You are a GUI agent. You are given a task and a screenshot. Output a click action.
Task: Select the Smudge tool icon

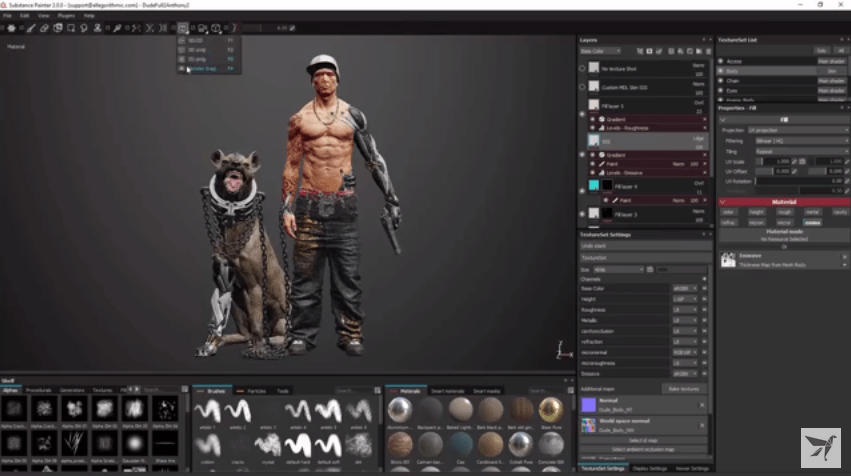click(x=84, y=28)
